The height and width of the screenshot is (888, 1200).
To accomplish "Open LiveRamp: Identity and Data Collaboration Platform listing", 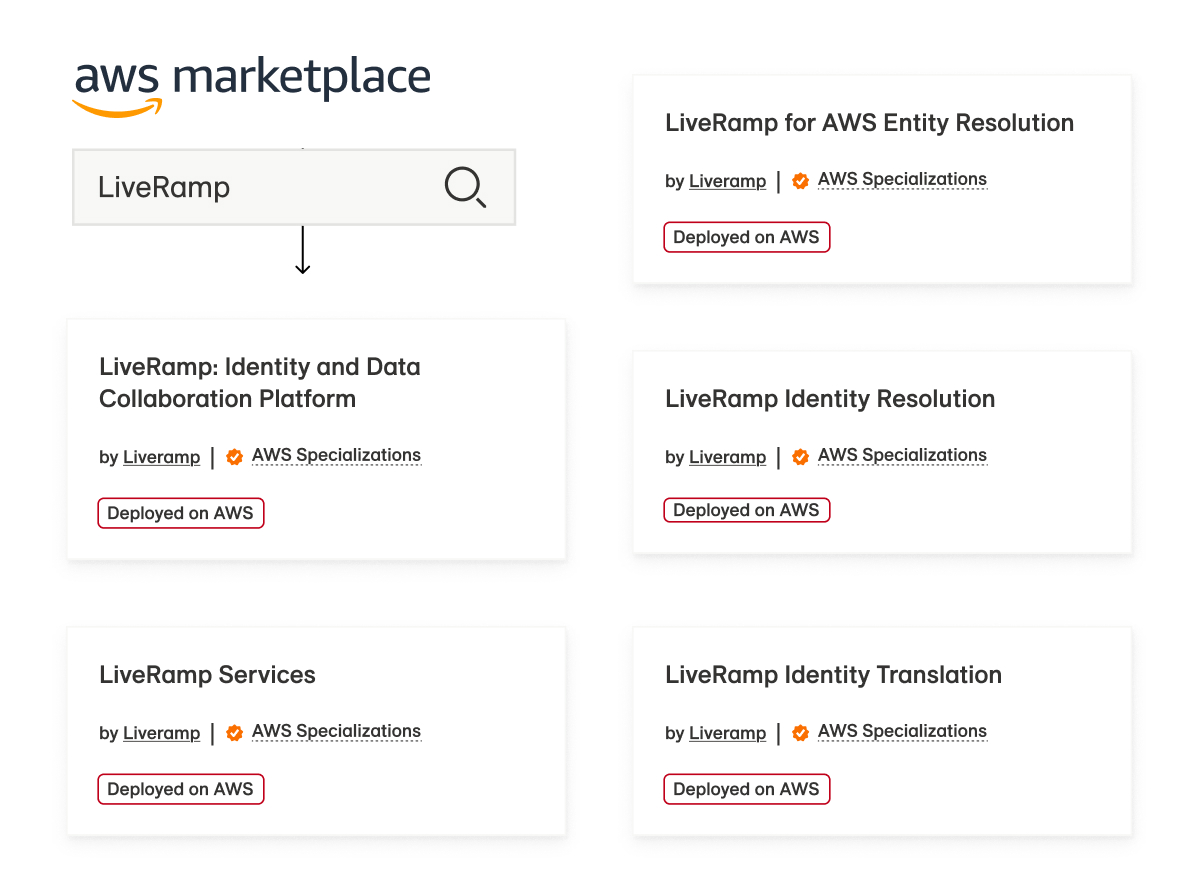I will (260, 383).
